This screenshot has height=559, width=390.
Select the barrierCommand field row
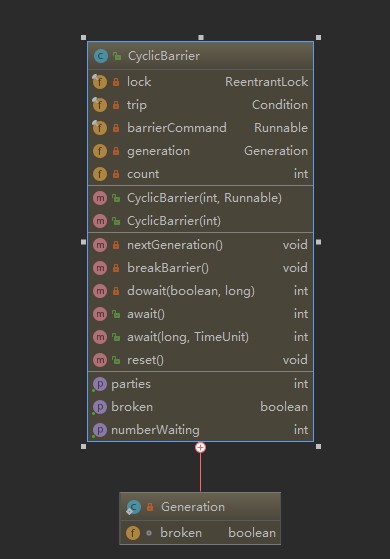point(200,128)
